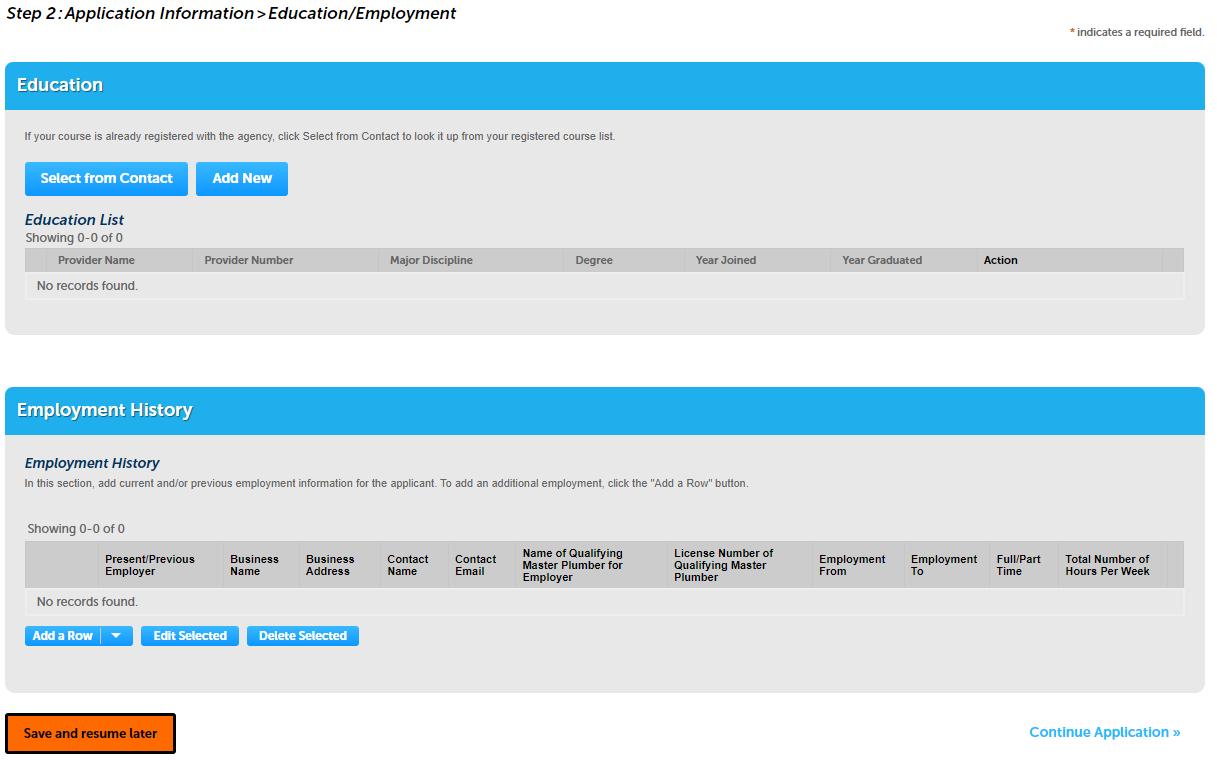Click Add New education button

pyautogui.click(x=242, y=179)
